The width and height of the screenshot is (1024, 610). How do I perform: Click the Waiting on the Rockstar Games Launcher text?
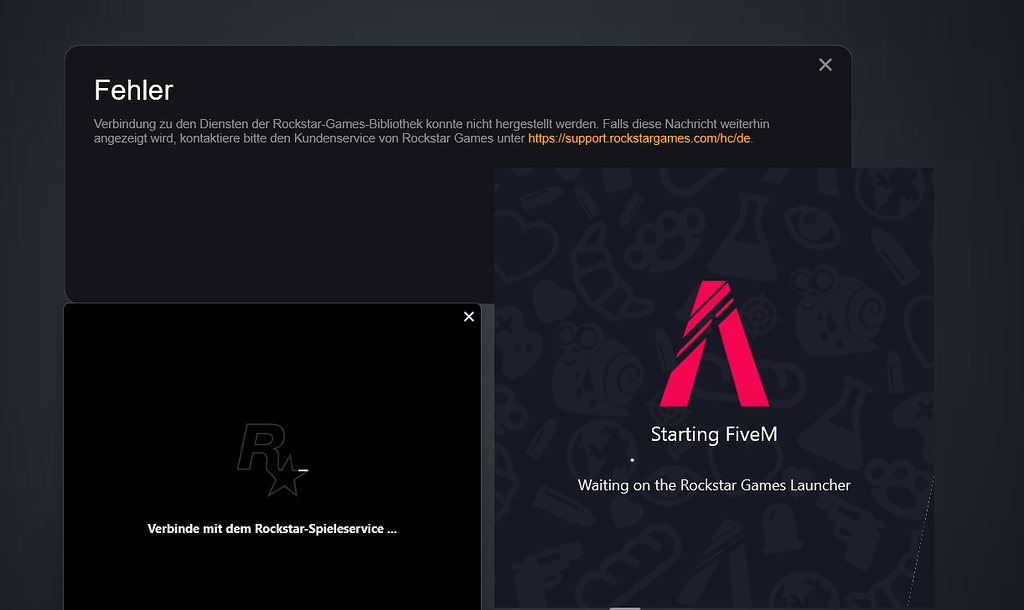pos(714,485)
